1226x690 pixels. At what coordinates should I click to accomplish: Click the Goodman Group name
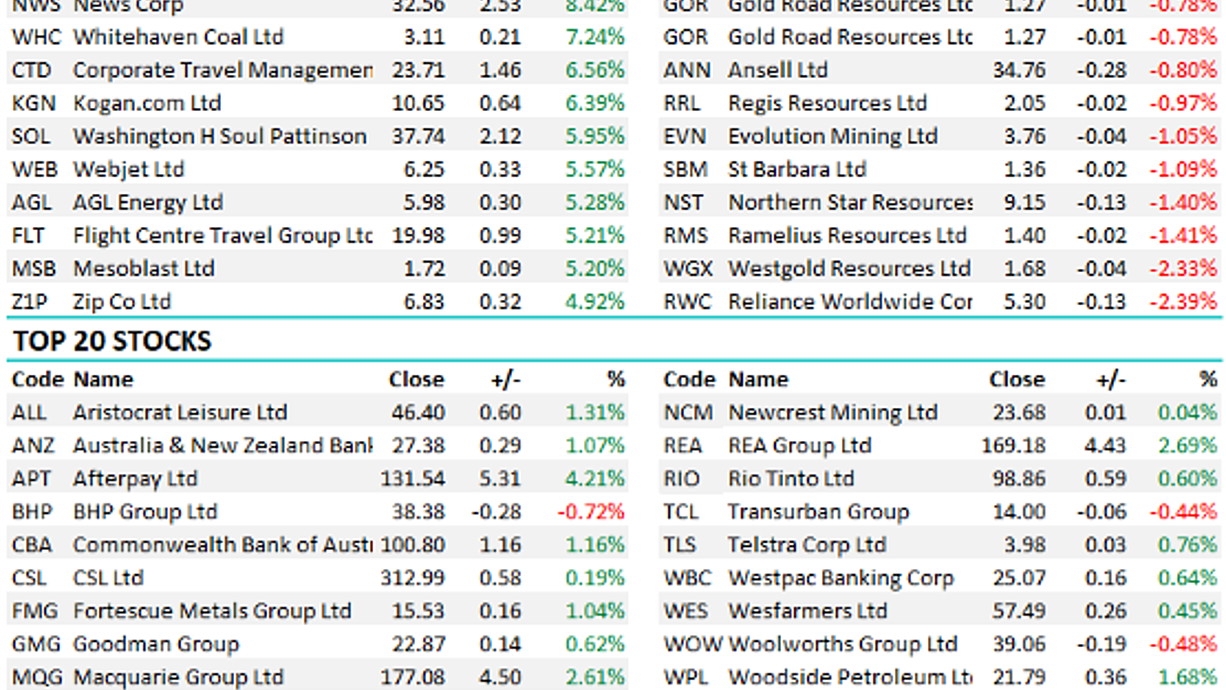(156, 643)
